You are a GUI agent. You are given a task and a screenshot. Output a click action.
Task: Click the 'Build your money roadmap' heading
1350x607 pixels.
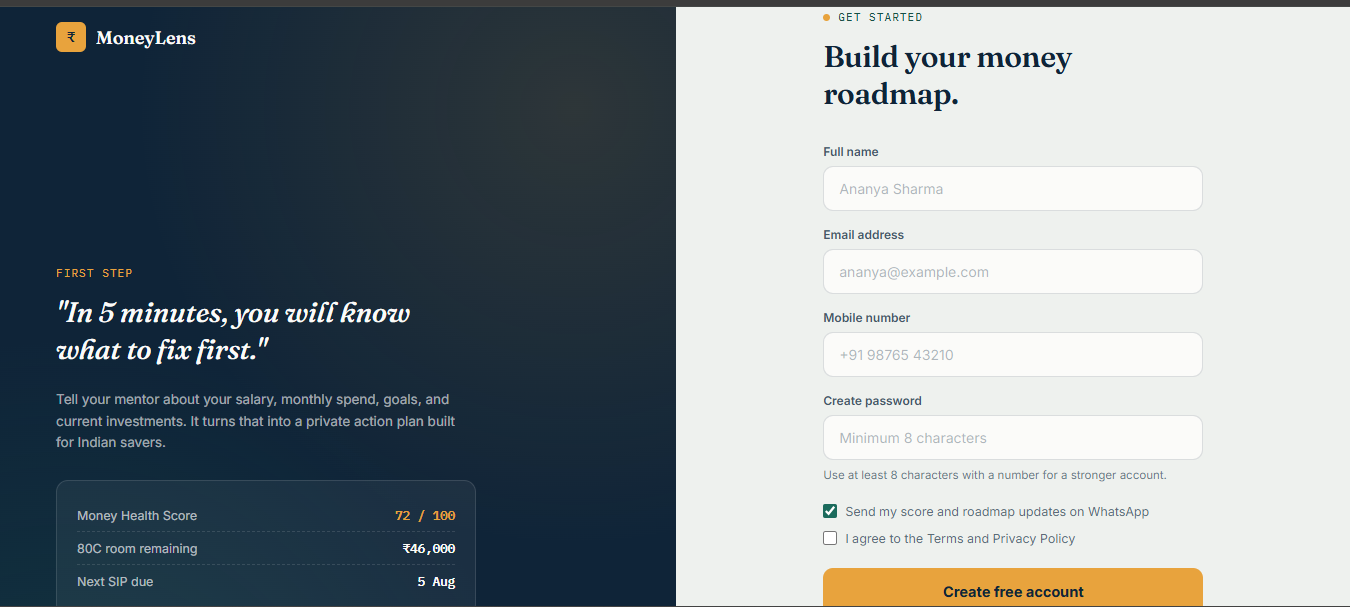coord(947,76)
